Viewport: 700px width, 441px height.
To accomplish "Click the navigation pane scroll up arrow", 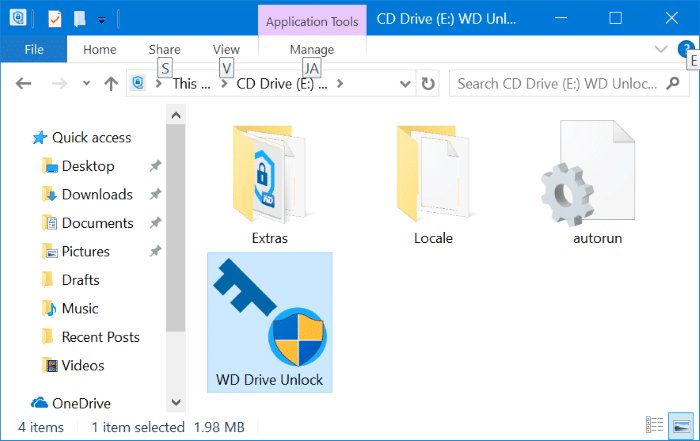I will pos(176,116).
